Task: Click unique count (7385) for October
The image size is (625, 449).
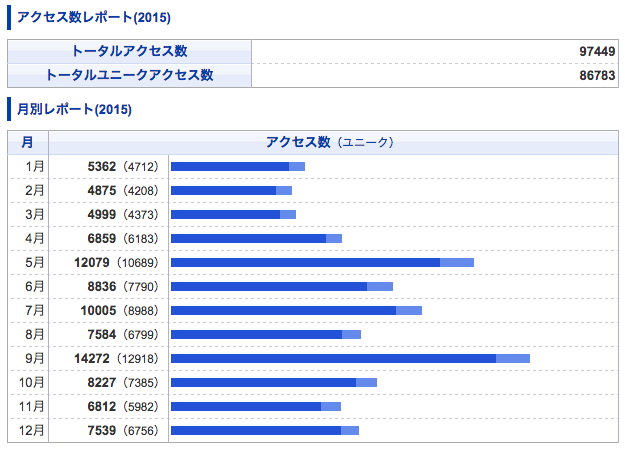Action: 141,382
